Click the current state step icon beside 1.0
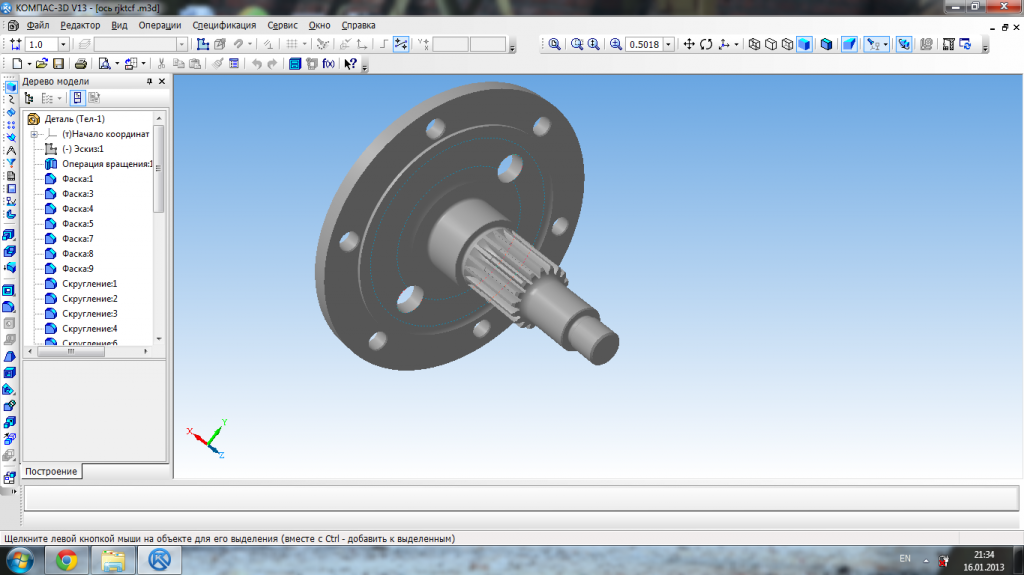Screen dimensions: 1024x575 coord(16,44)
